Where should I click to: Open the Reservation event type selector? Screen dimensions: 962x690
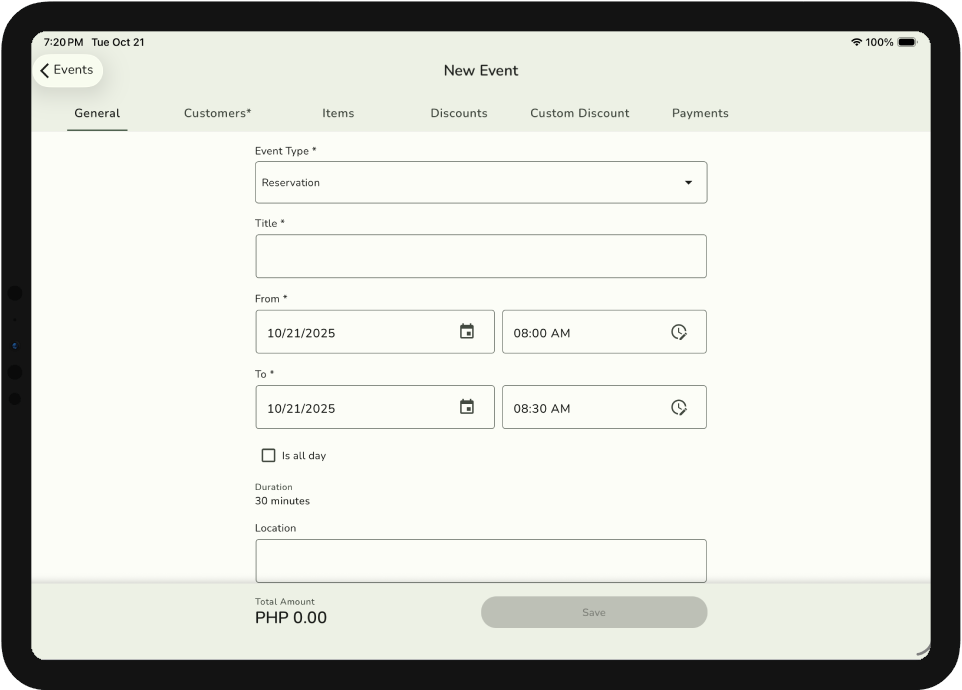click(470, 183)
